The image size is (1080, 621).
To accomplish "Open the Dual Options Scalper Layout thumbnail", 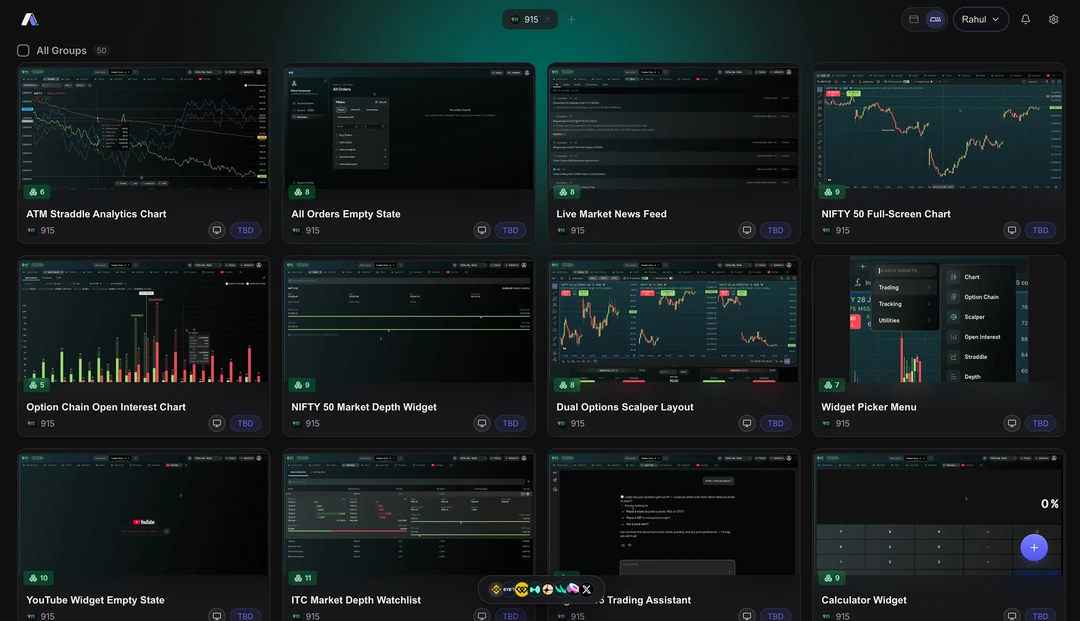I will [674, 320].
